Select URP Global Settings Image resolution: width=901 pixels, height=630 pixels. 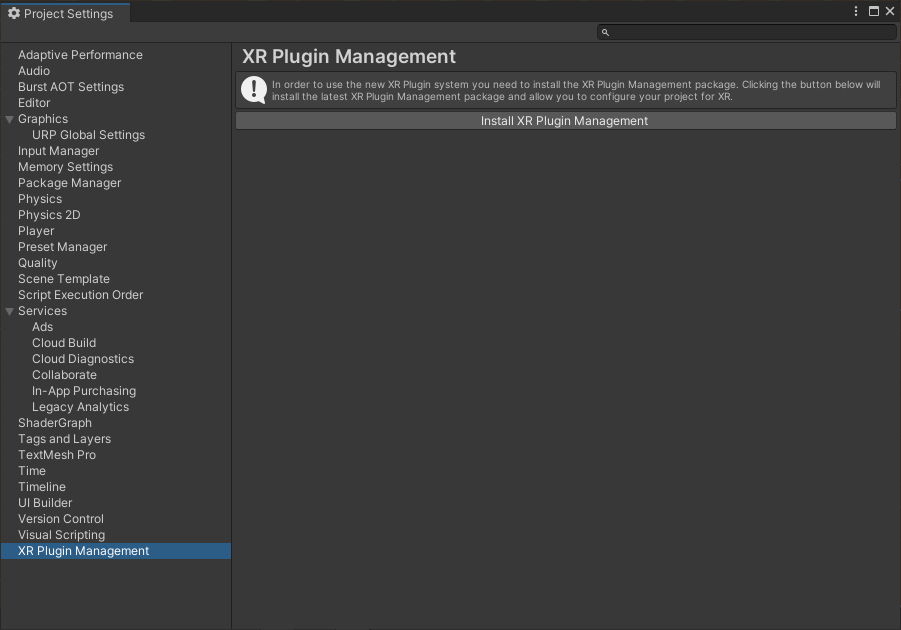[88, 135]
